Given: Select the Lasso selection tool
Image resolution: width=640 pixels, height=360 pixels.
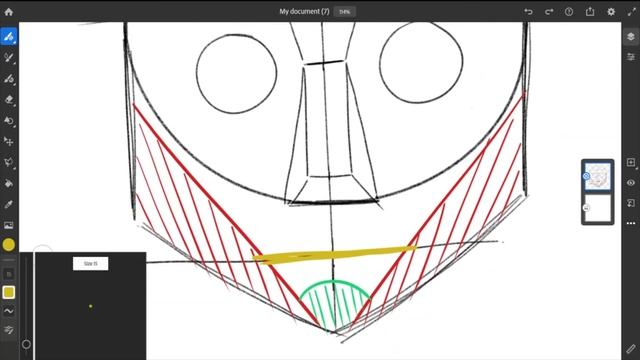Looking at the screenshot, I should coord(9,162).
